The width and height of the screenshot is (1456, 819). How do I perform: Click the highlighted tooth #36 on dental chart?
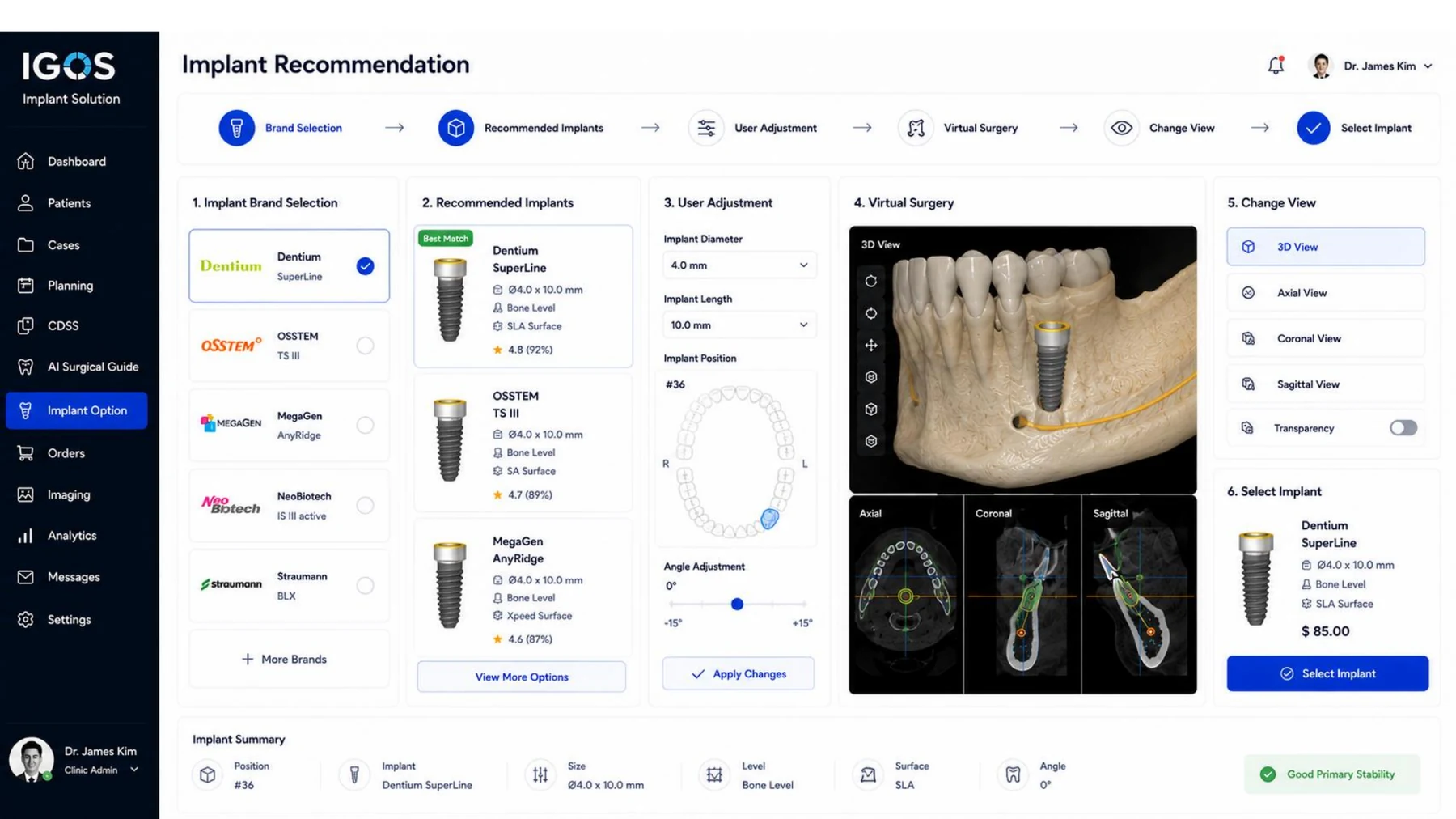770,518
